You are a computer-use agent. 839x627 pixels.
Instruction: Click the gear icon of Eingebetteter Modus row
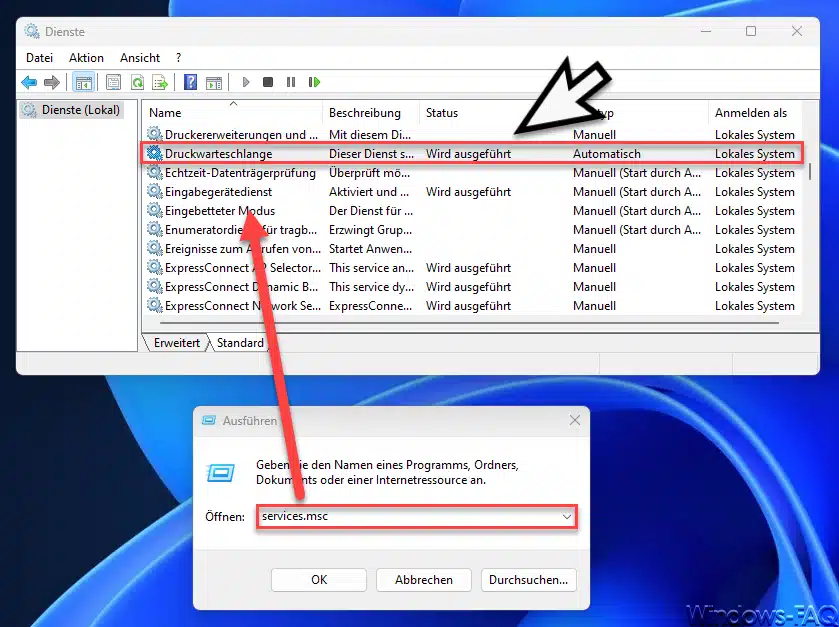[155, 210]
